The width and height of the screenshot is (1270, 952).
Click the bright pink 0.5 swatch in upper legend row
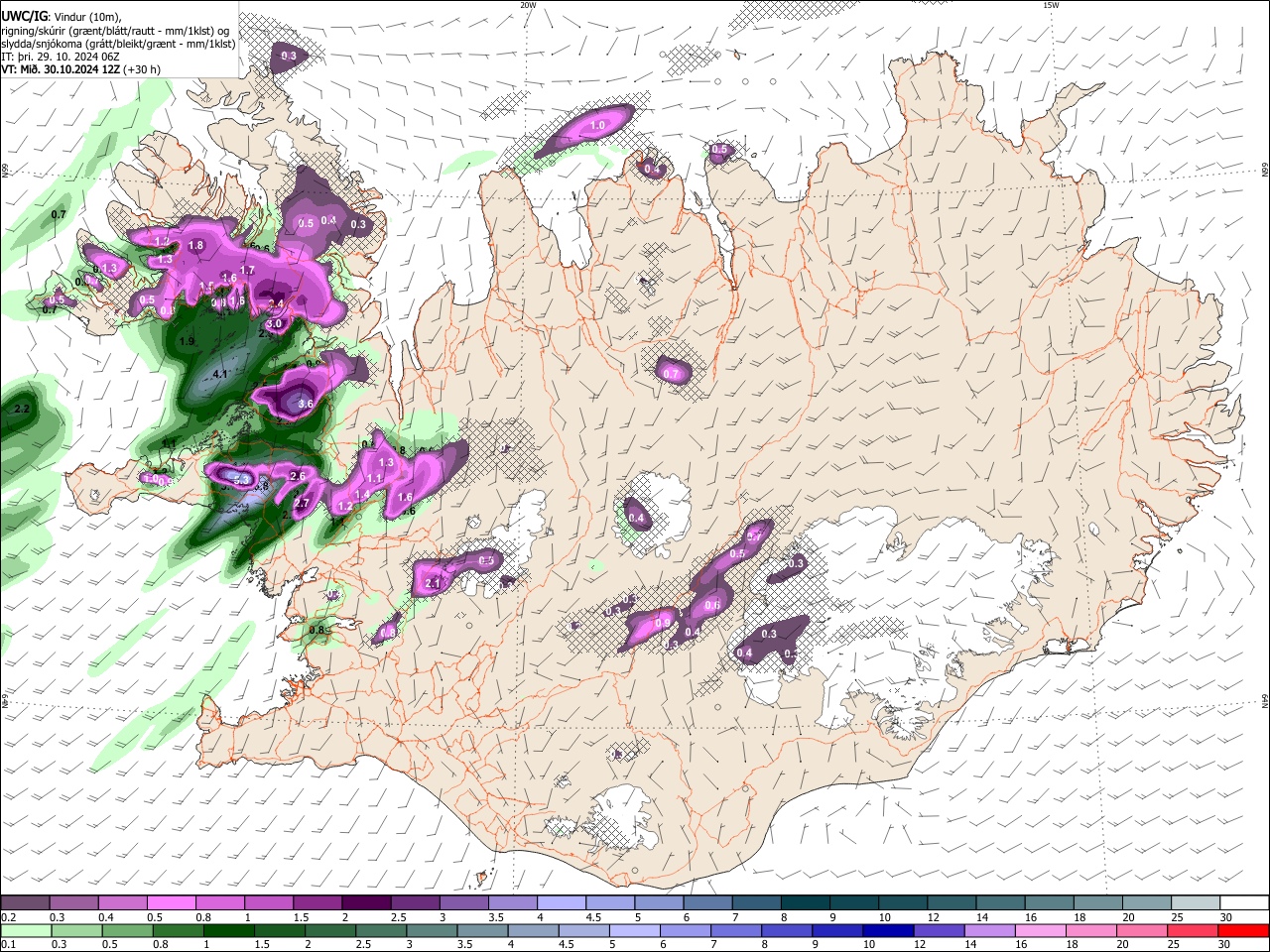[x=172, y=903]
